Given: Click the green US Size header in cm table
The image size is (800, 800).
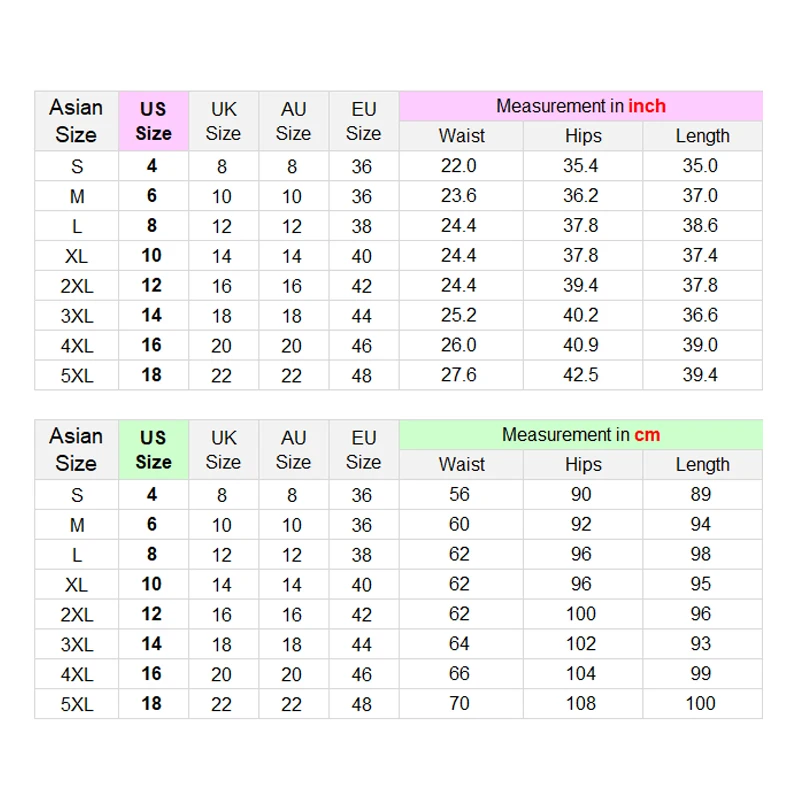Looking at the screenshot, I should [x=154, y=449].
